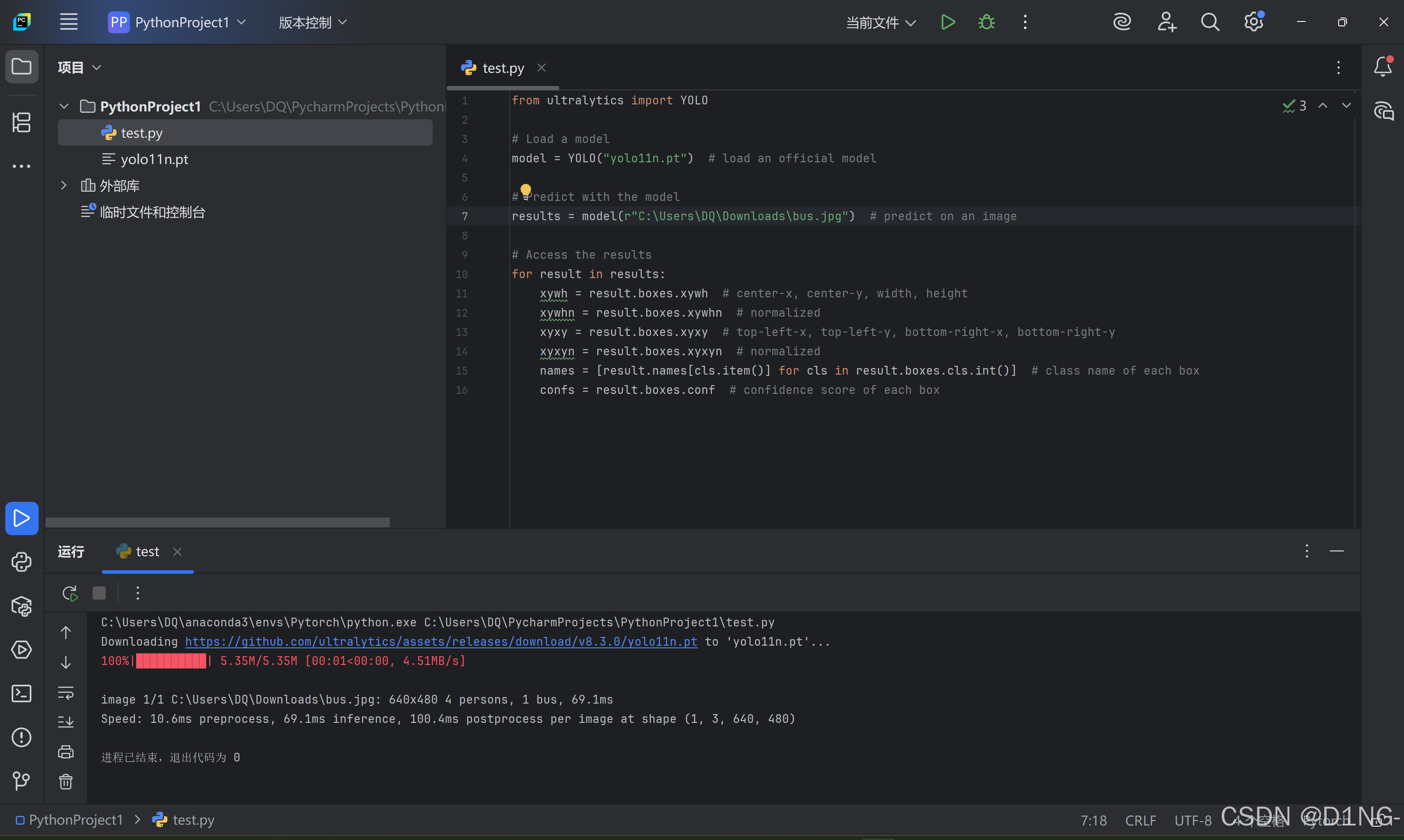
Task: Toggle soft-wrap in the run console
Action: point(66,693)
